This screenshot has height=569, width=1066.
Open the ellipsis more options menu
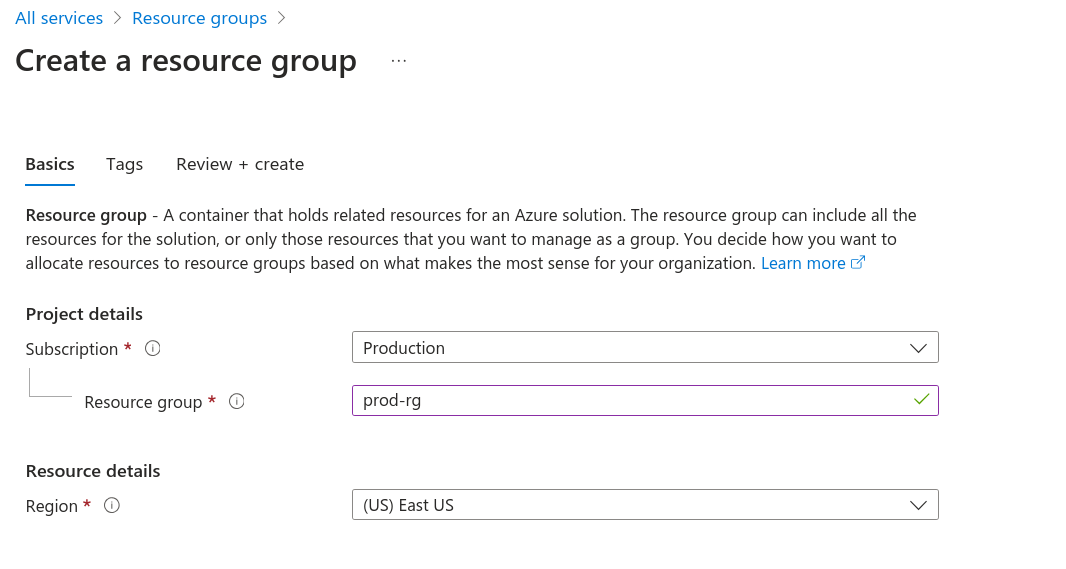(x=399, y=61)
